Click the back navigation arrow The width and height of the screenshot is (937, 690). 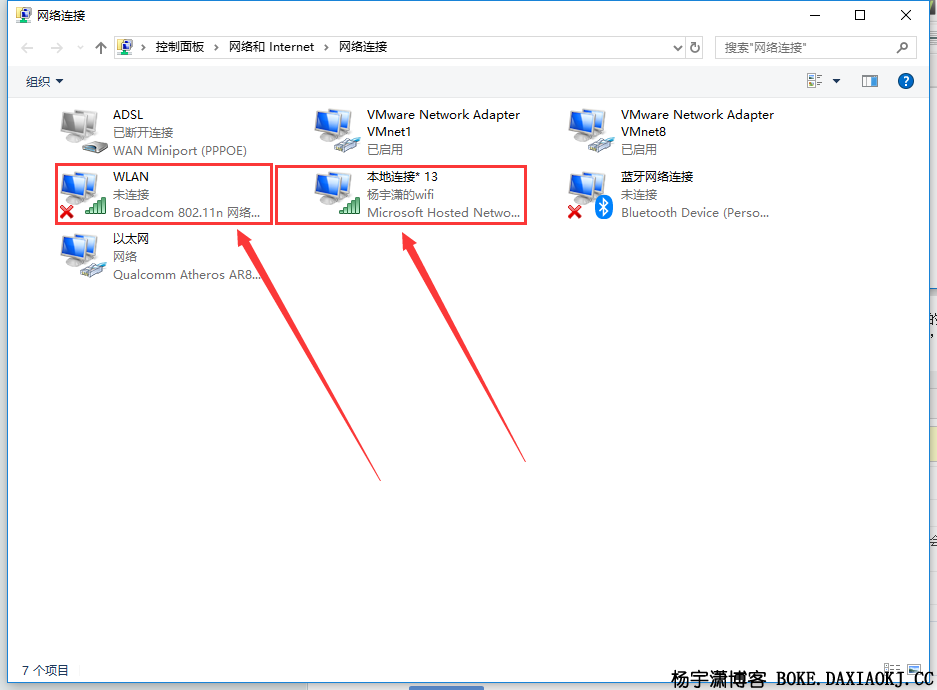tap(27, 48)
